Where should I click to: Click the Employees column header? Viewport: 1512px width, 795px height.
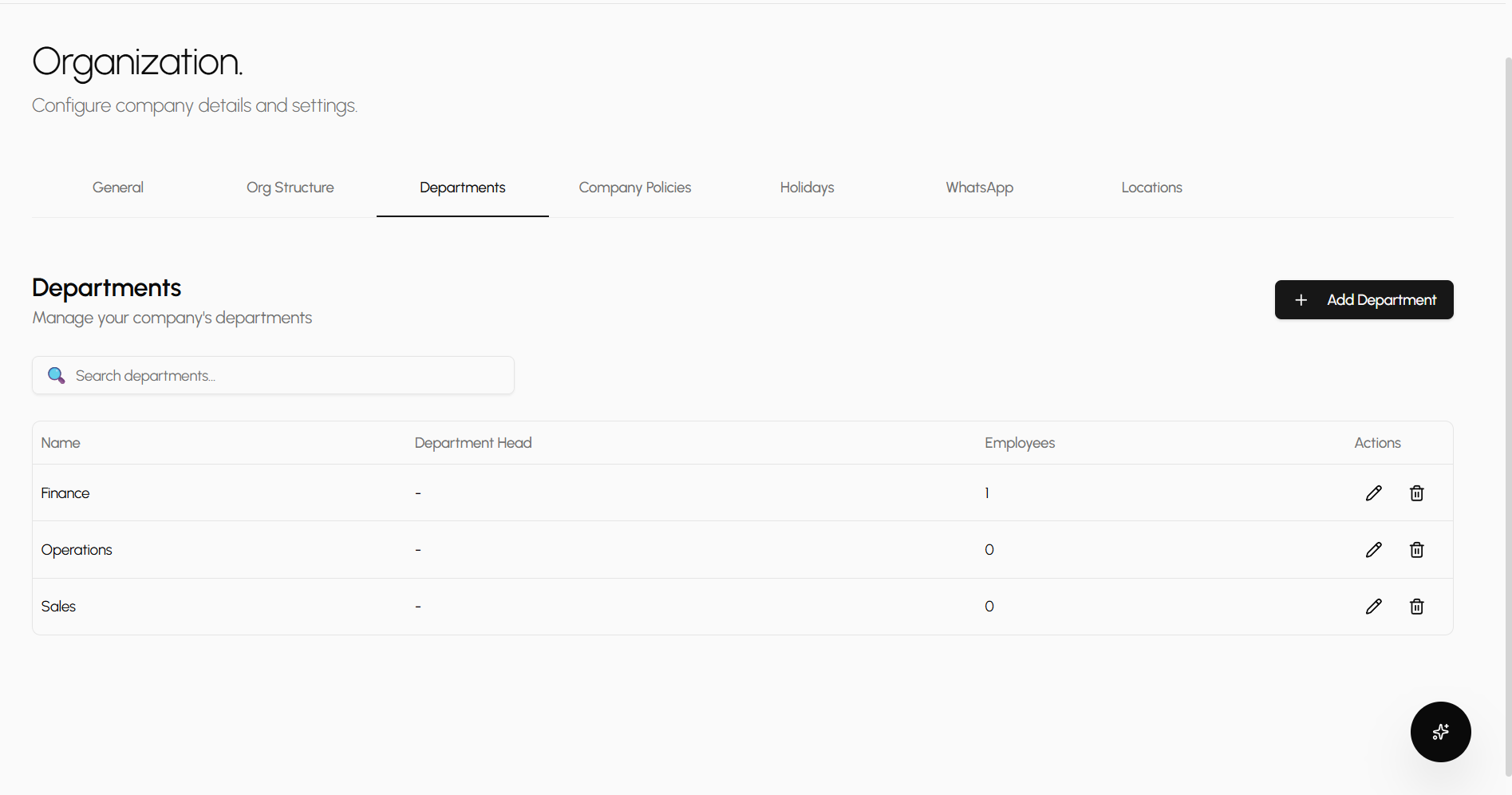[1020, 443]
